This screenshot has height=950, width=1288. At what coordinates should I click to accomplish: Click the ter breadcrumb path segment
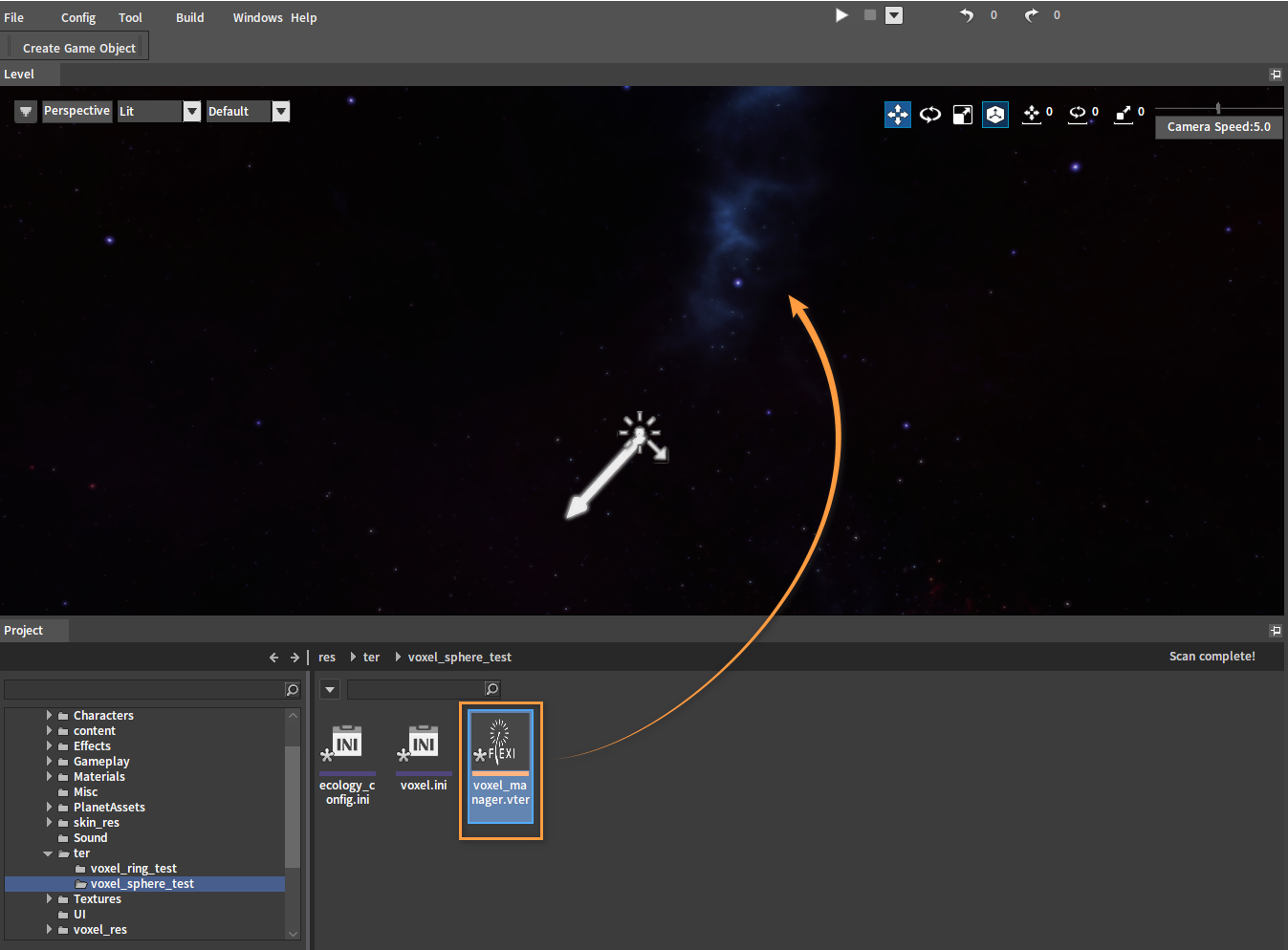(371, 658)
